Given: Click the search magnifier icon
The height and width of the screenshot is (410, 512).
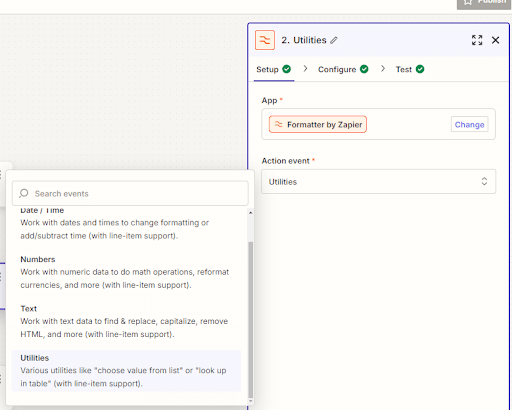Looking at the screenshot, I should [x=24, y=193].
